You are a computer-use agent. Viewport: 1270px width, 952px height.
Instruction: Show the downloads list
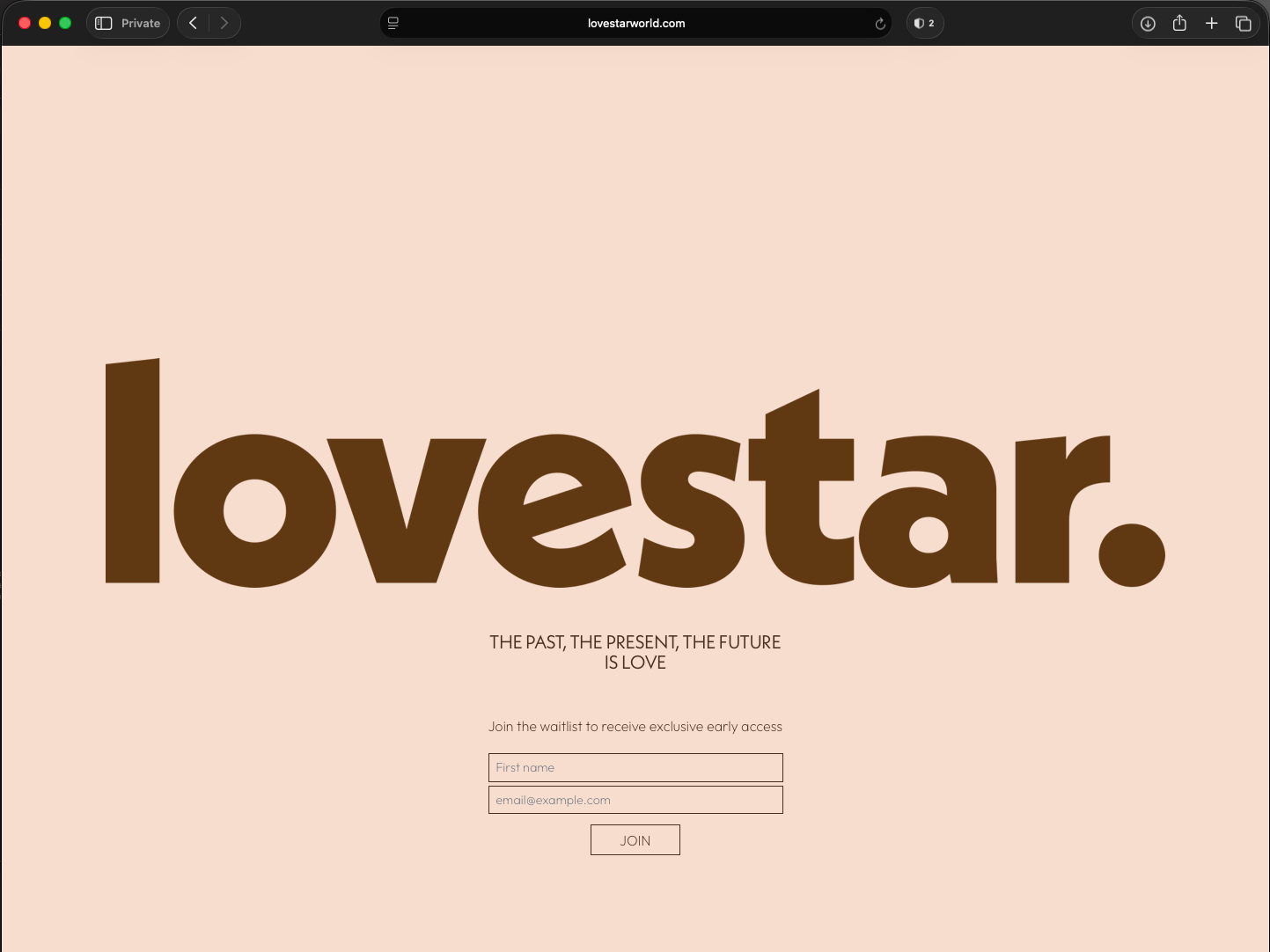tap(1148, 24)
